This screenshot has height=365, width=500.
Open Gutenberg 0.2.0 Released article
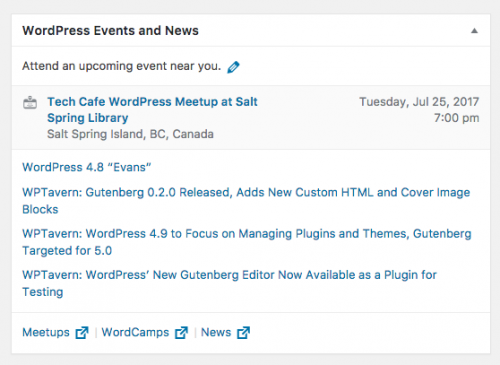coord(246,201)
